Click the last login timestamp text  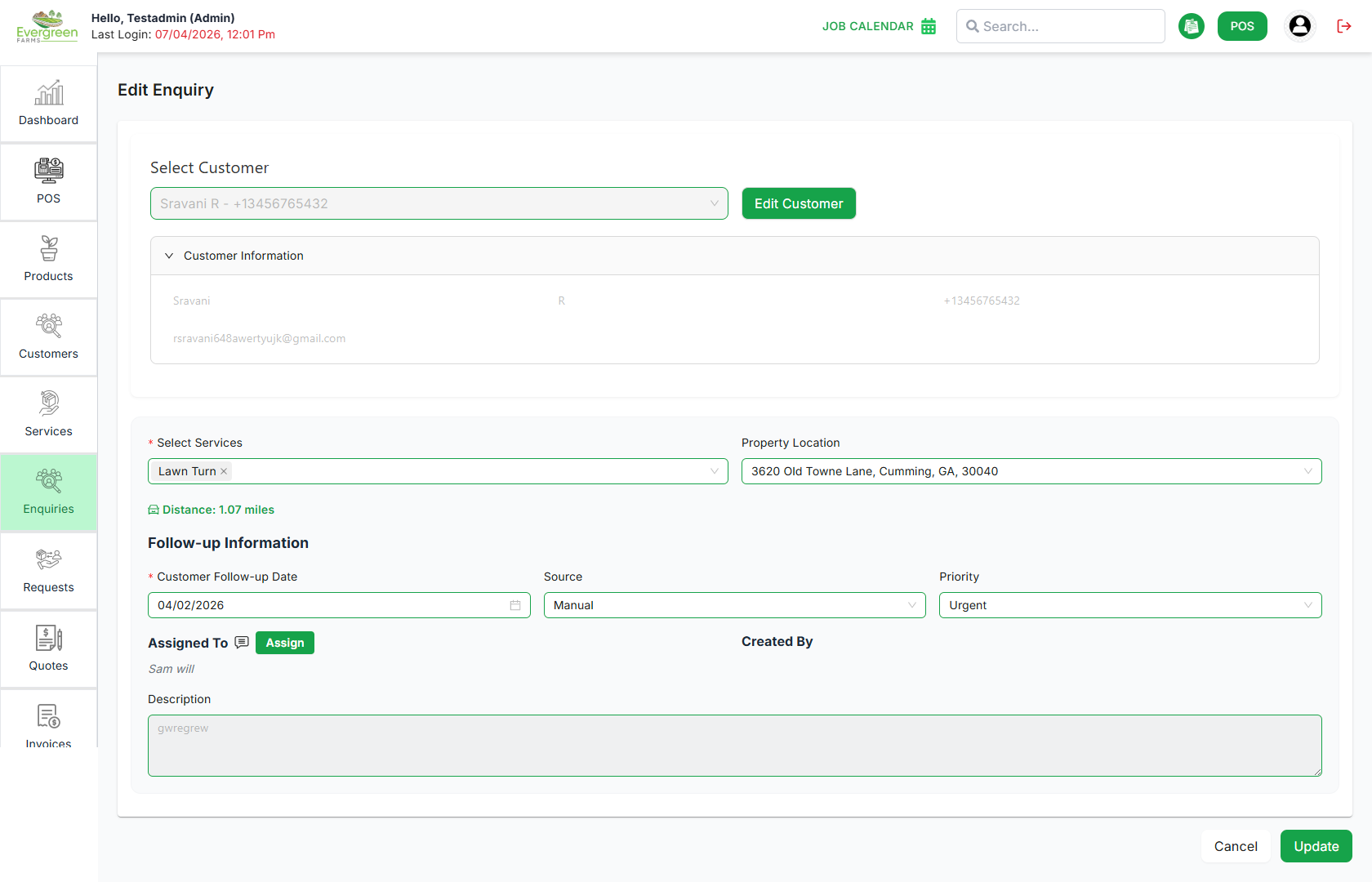click(x=215, y=34)
